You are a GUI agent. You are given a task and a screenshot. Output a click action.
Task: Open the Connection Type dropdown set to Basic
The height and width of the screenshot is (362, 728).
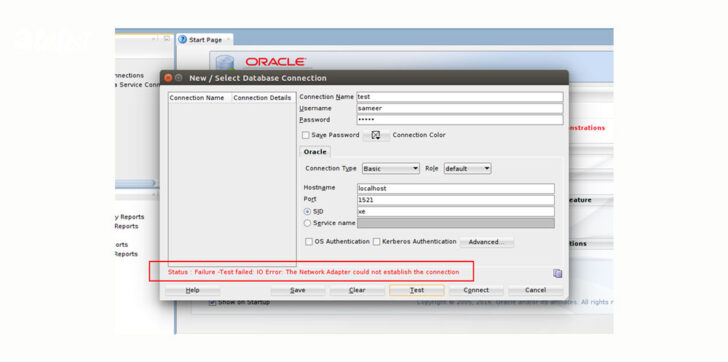tap(391, 168)
